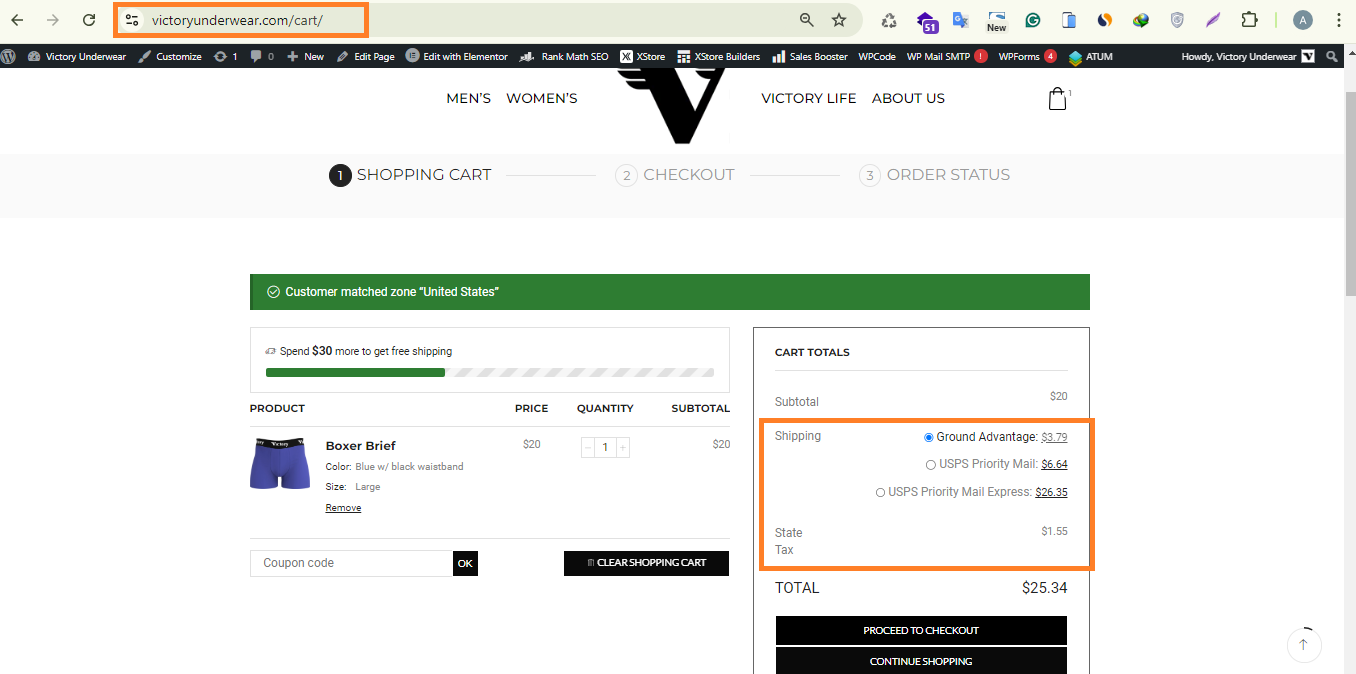Open the ATUM menu
Image resolution: width=1356 pixels, height=674 pixels.
pyautogui.click(x=1091, y=56)
